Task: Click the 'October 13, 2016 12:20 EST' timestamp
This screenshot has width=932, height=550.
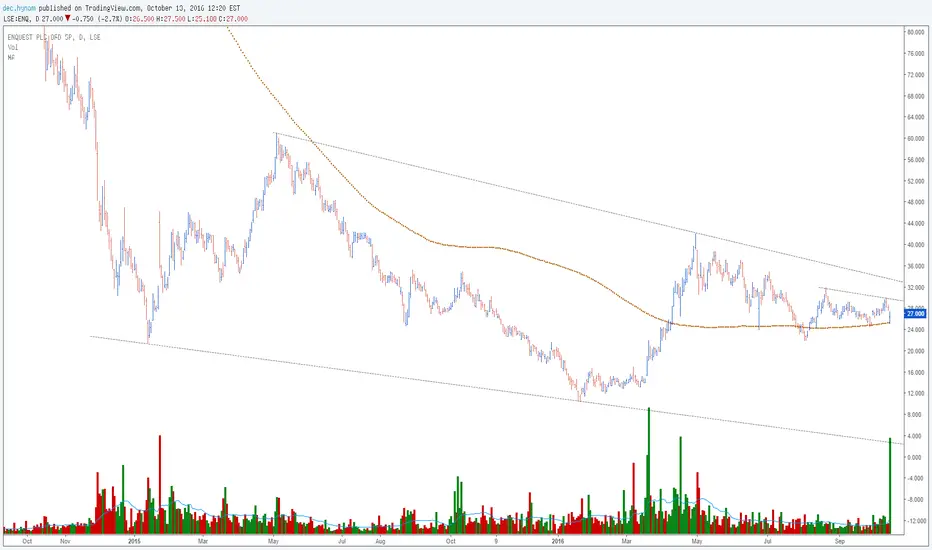Action: tap(193, 8)
